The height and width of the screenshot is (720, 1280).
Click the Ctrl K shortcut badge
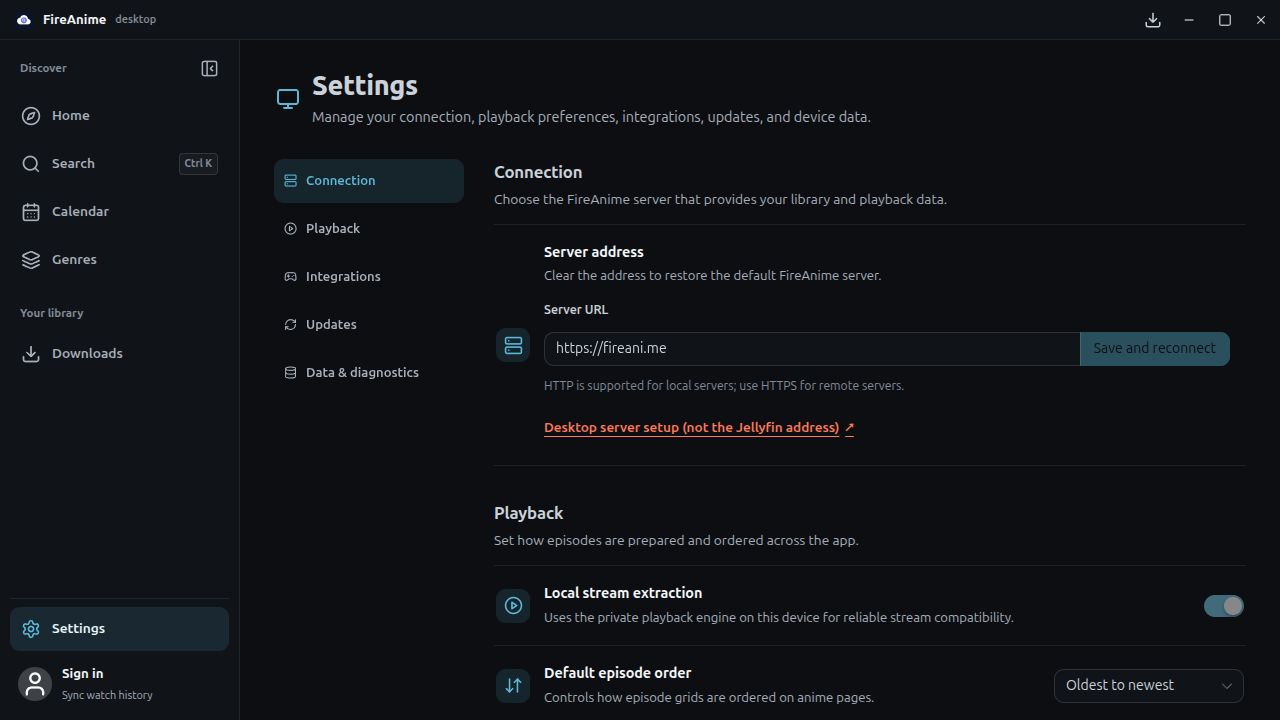[198, 164]
